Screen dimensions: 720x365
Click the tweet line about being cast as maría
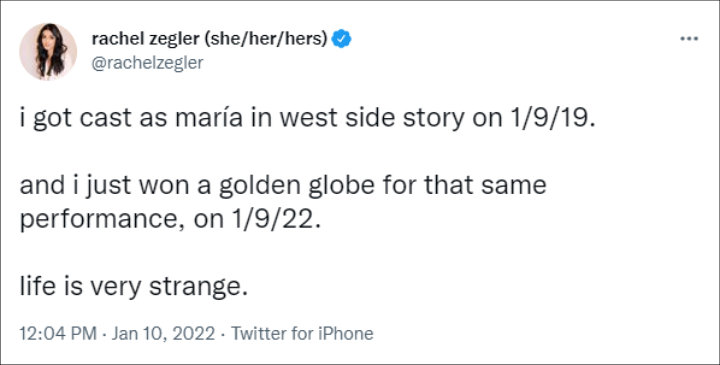307,119
